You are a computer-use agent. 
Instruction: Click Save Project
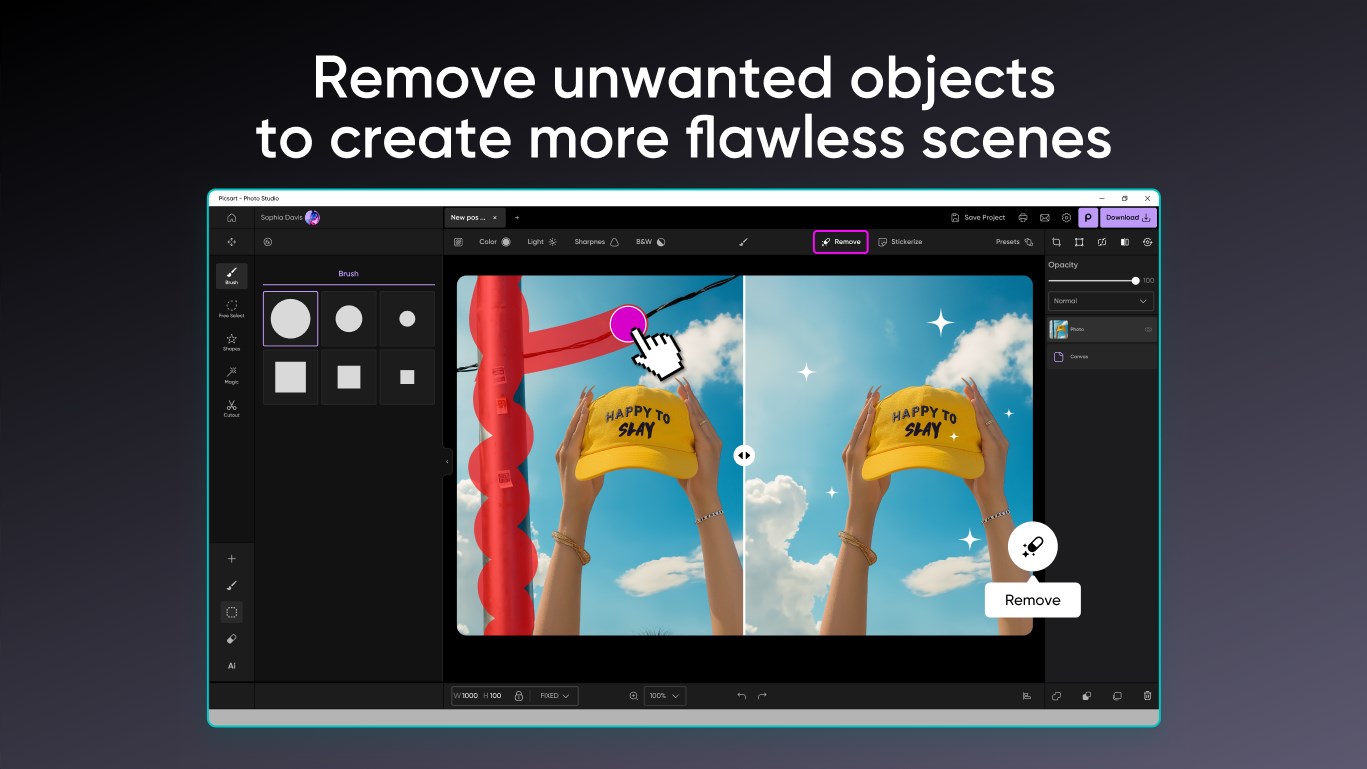pos(978,217)
